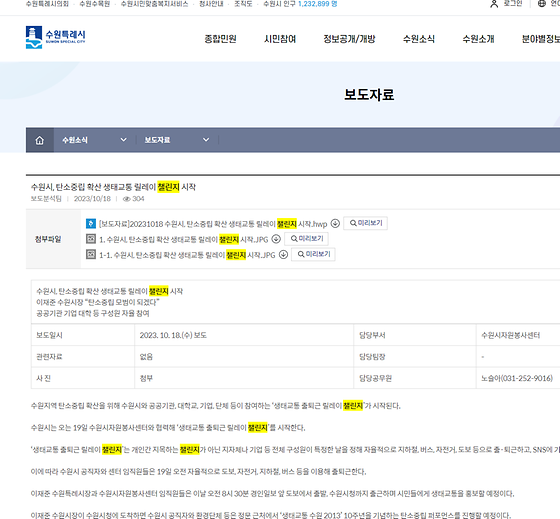This screenshot has height=519, width=560.
Task: Expand the 수원소식 breadcrumb dropdown
Action: pos(123,140)
